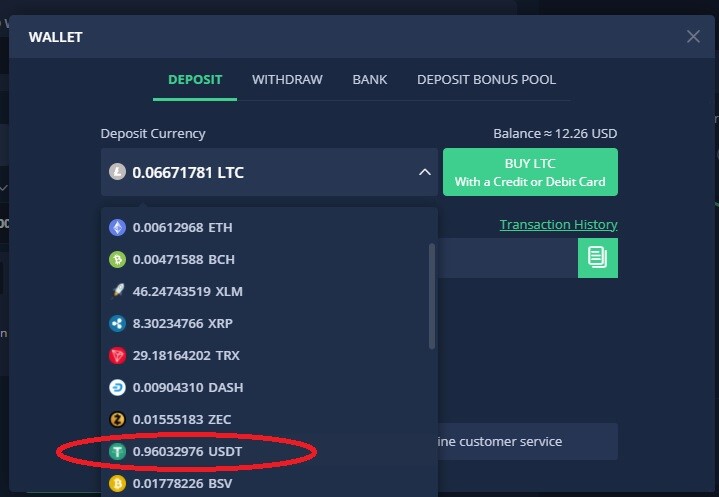The height and width of the screenshot is (497, 719).
Task: Open the Transaction History link
Action: pos(559,225)
